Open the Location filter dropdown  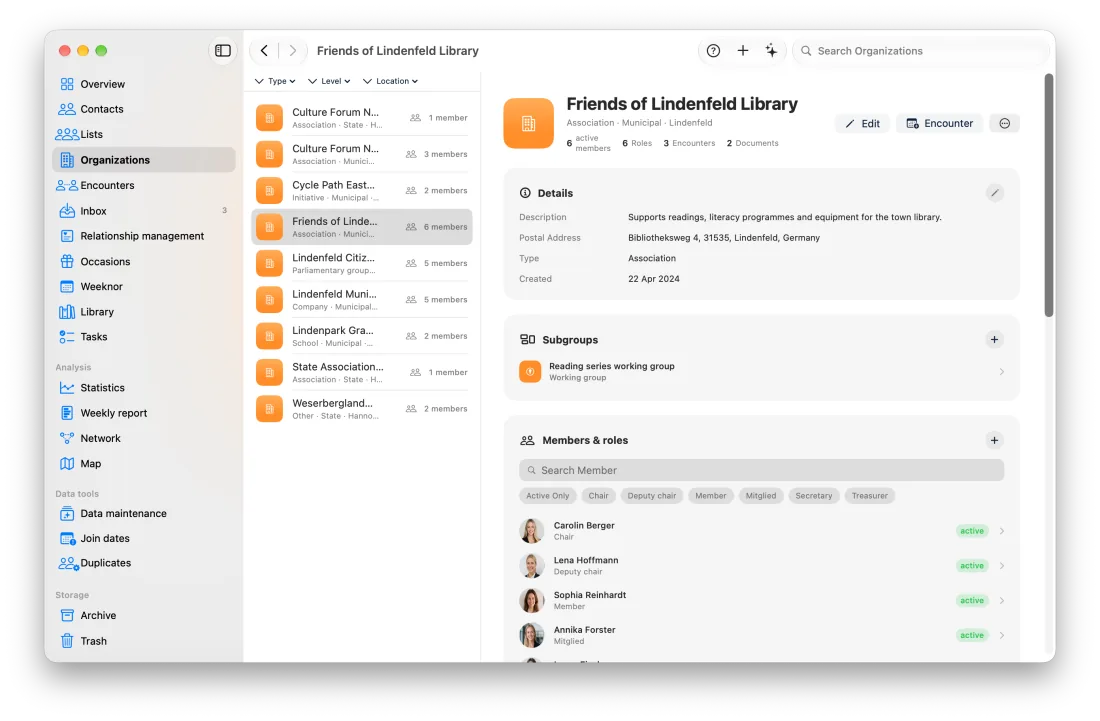pos(390,81)
